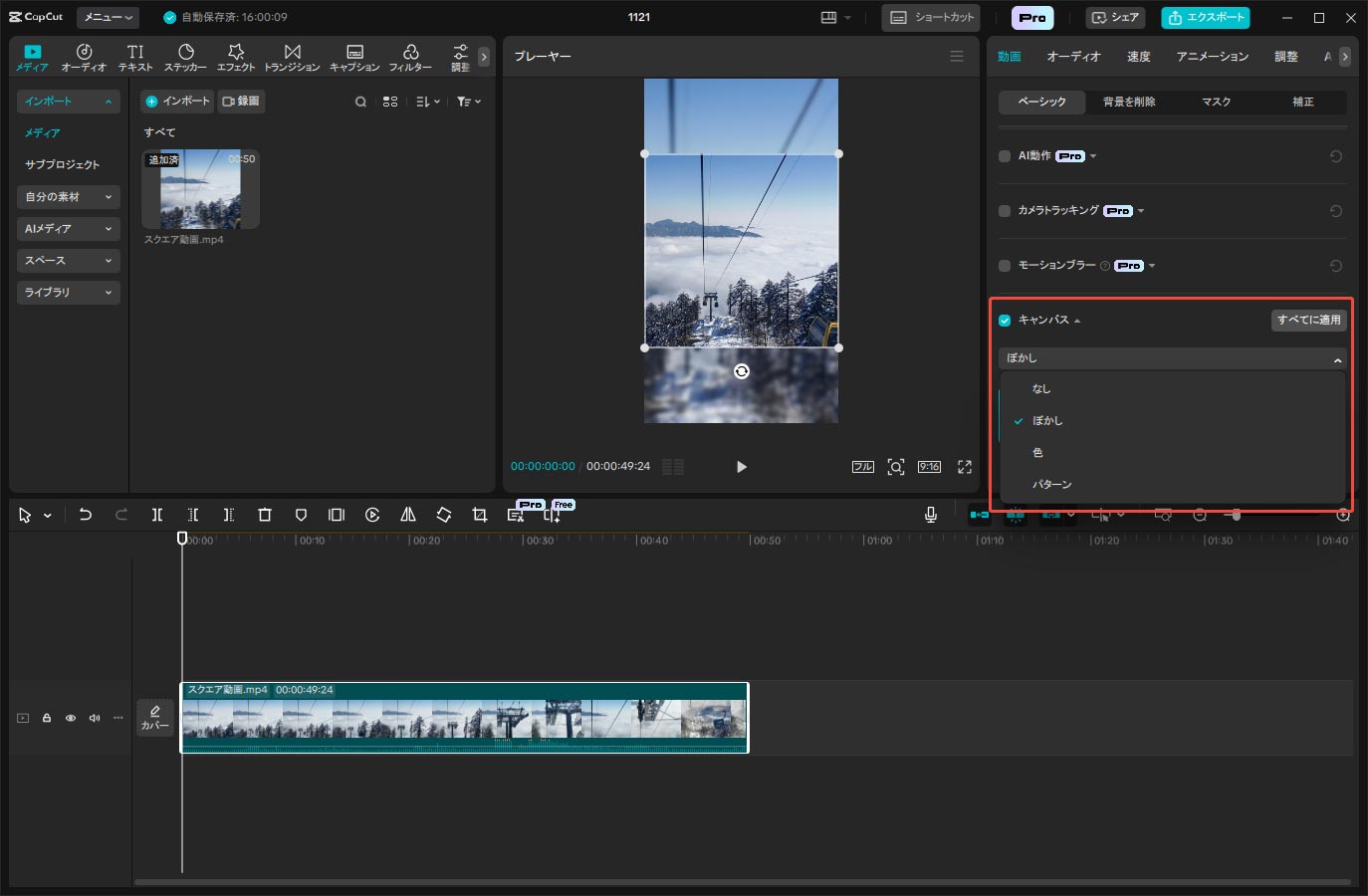This screenshot has width=1368, height=896.
Task: Click the undo arrow in timeline toolbar
Action: coord(86,515)
